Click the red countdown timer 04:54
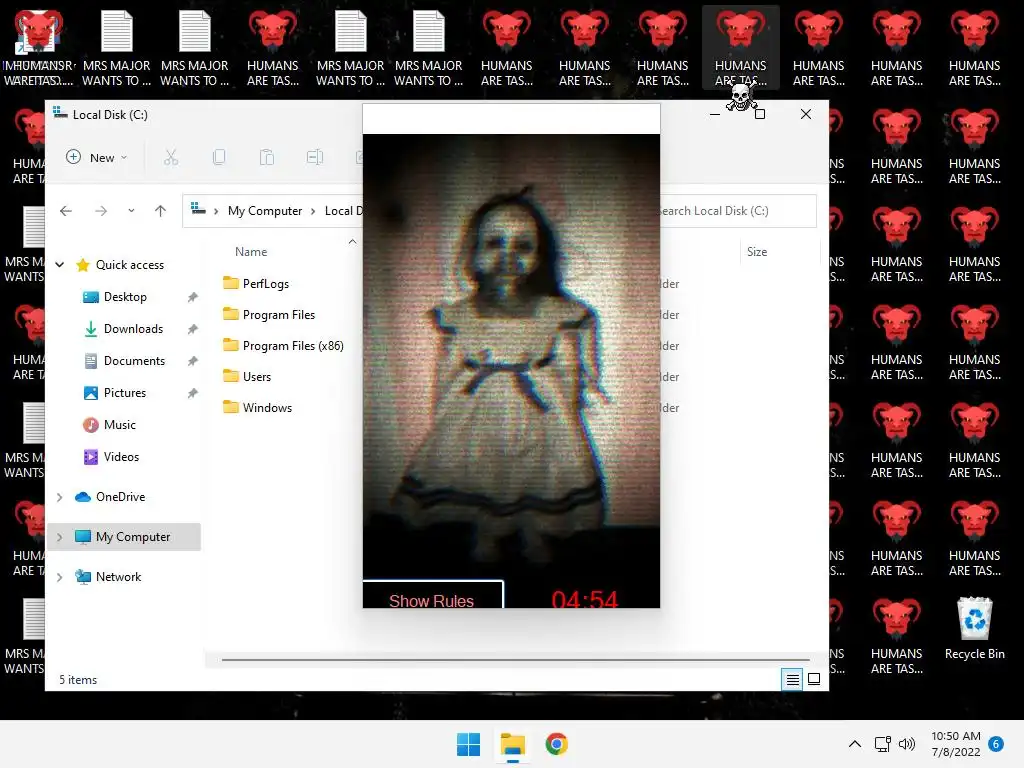The width and height of the screenshot is (1024, 768). coord(584,599)
